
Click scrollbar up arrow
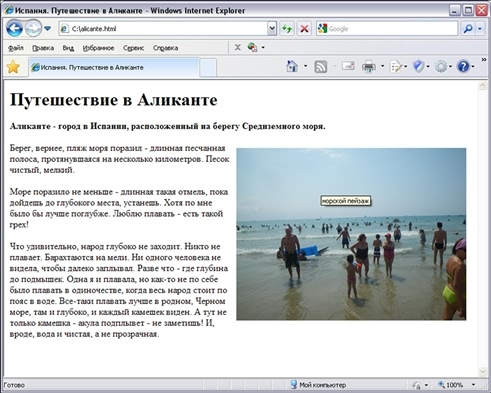(x=482, y=86)
